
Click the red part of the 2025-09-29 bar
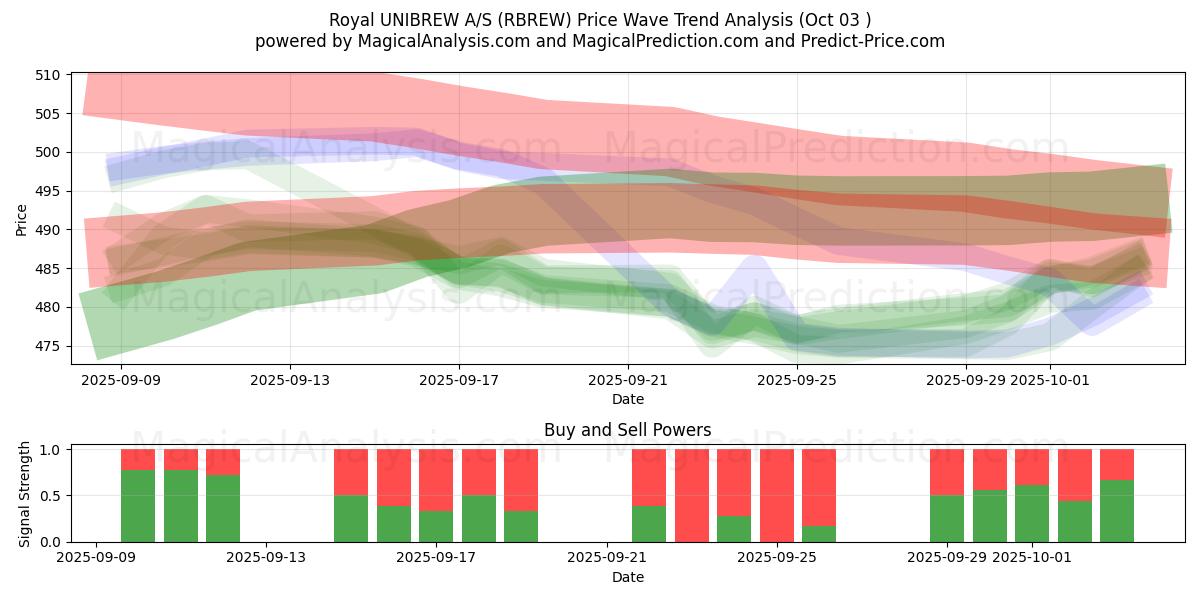(x=947, y=472)
